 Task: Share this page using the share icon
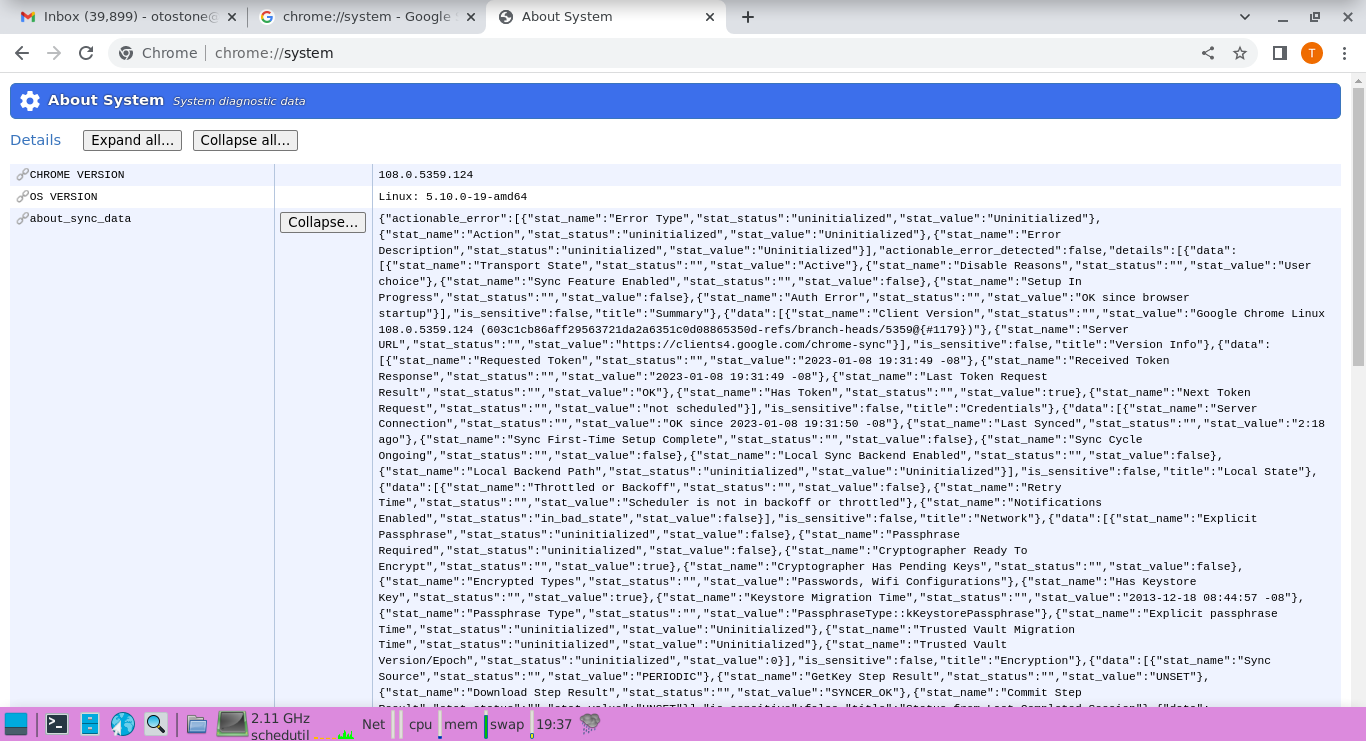pyautogui.click(x=1208, y=53)
